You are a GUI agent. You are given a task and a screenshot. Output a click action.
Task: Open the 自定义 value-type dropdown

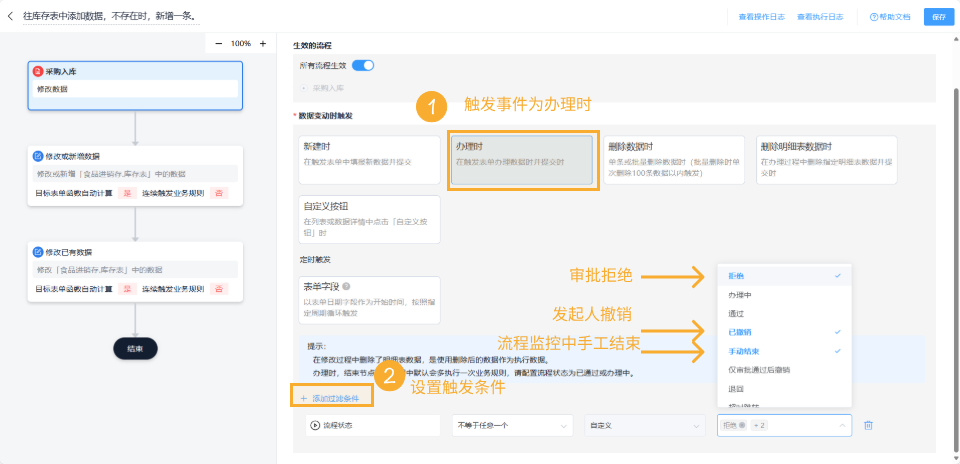click(645, 425)
